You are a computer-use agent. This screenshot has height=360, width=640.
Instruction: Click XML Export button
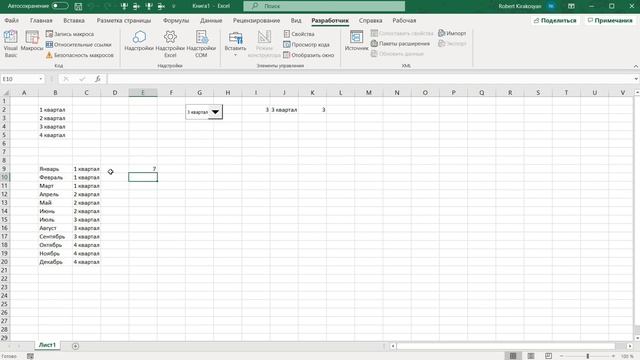pos(452,43)
